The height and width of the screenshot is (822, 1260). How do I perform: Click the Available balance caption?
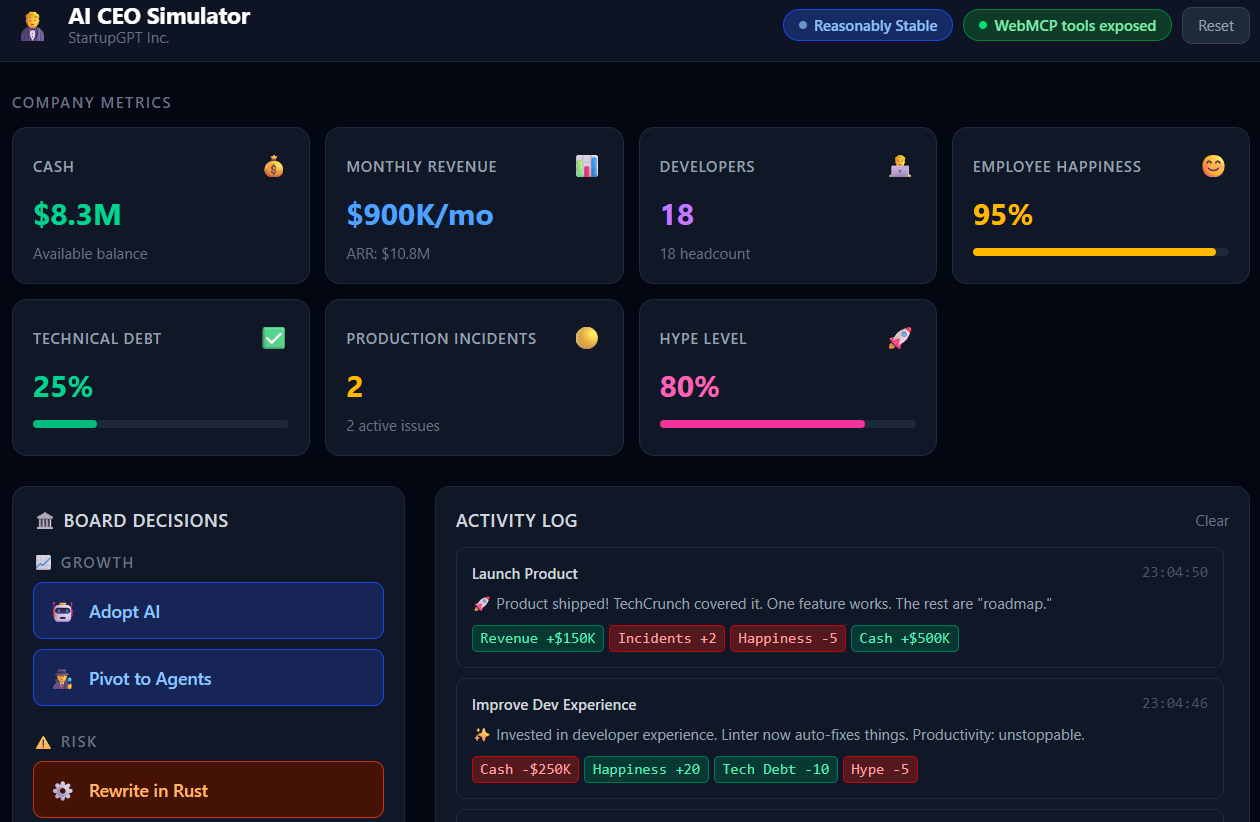click(x=90, y=254)
